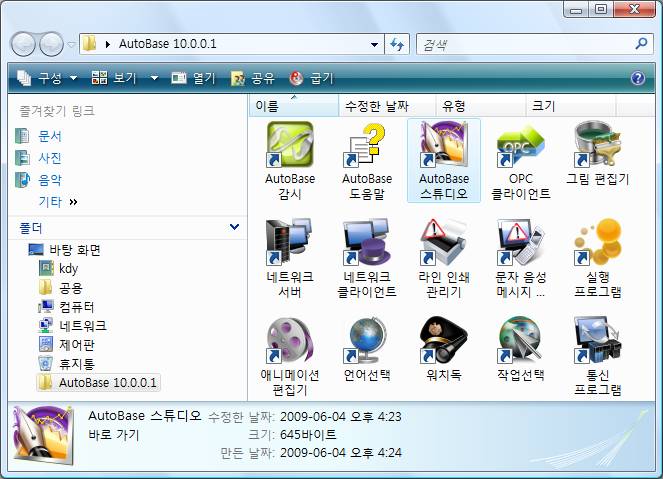Expand 기타 more favorite links
Image resolution: width=663 pixels, height=479 pixels.
pyautogui.click(x=58, y=202)
